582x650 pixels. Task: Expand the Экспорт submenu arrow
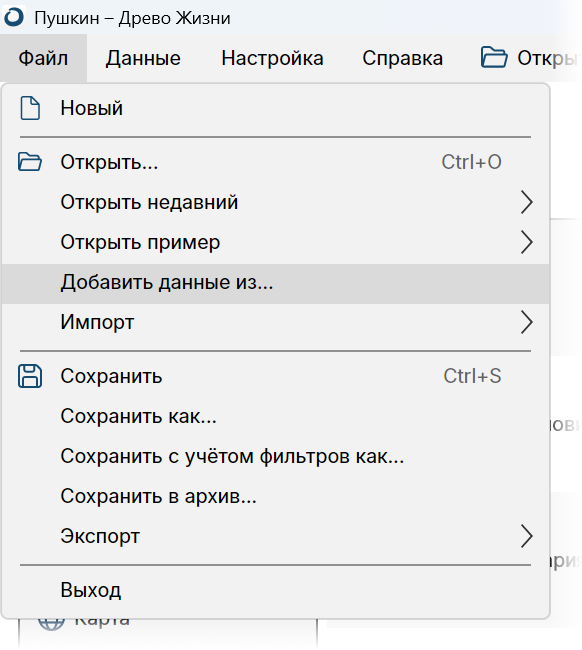[526, 536]
